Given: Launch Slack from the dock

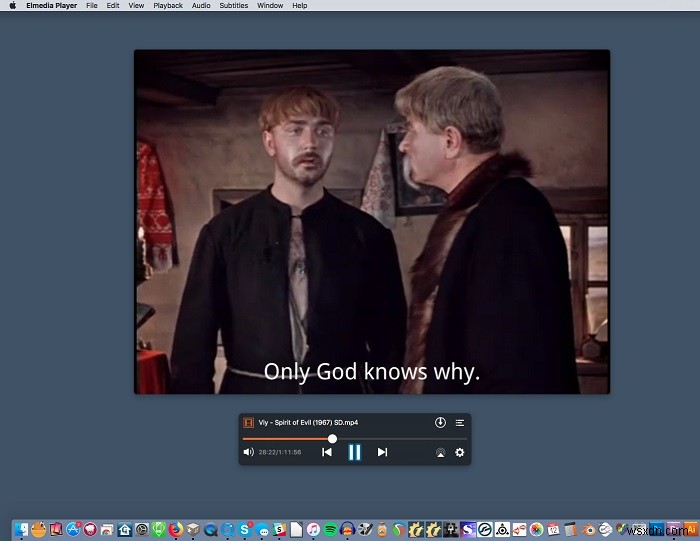Looking at the screenshot, I should tap(279, 529).
